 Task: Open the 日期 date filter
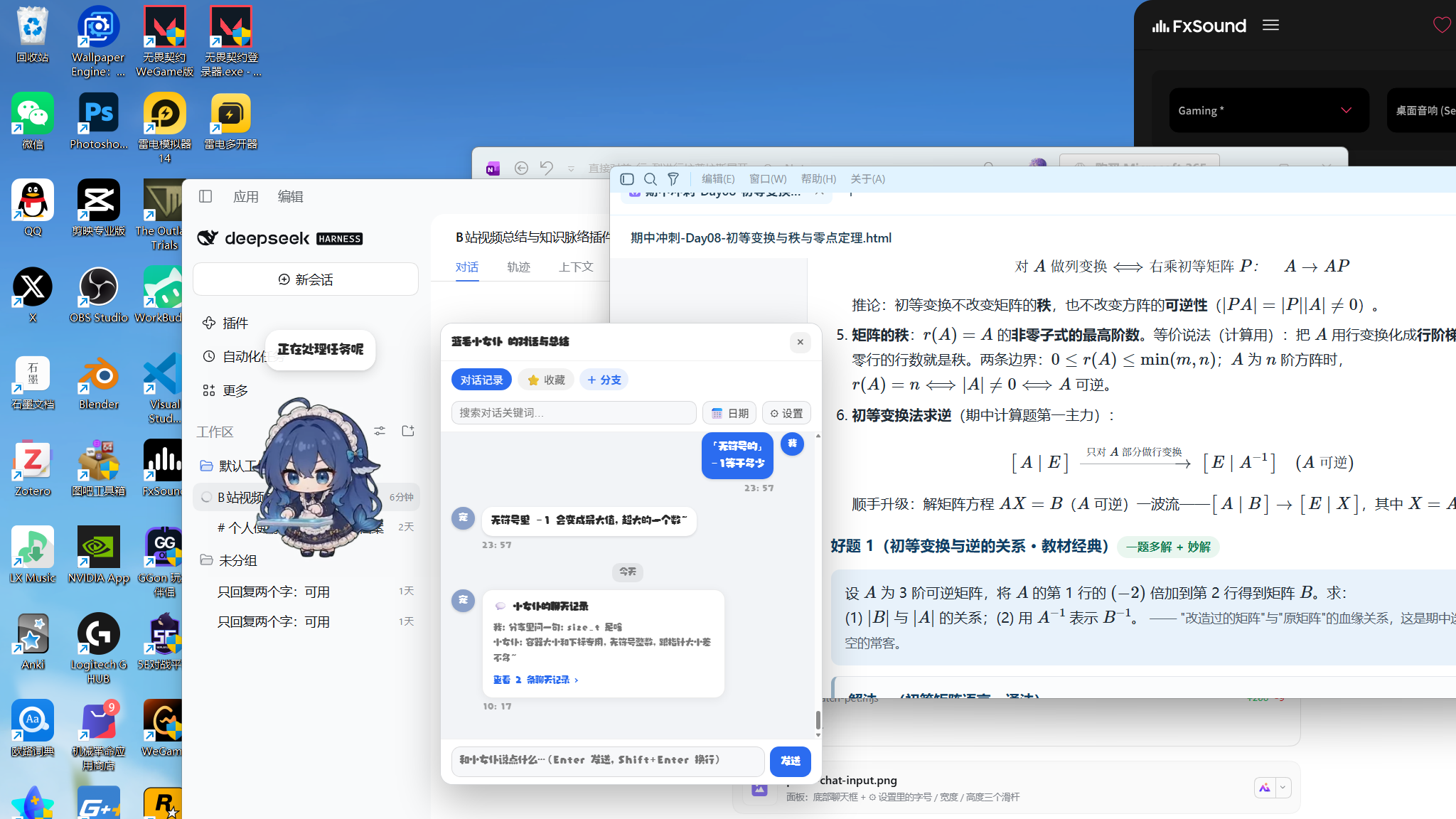tap(729, 413)
